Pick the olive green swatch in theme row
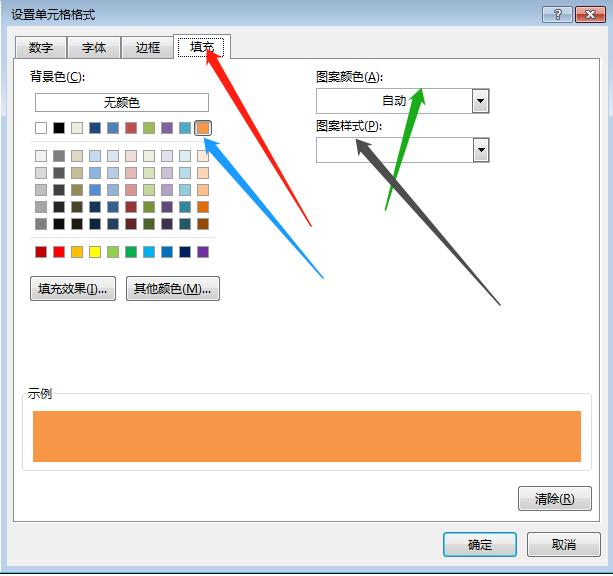613x576 pixels. coord(149,128)
